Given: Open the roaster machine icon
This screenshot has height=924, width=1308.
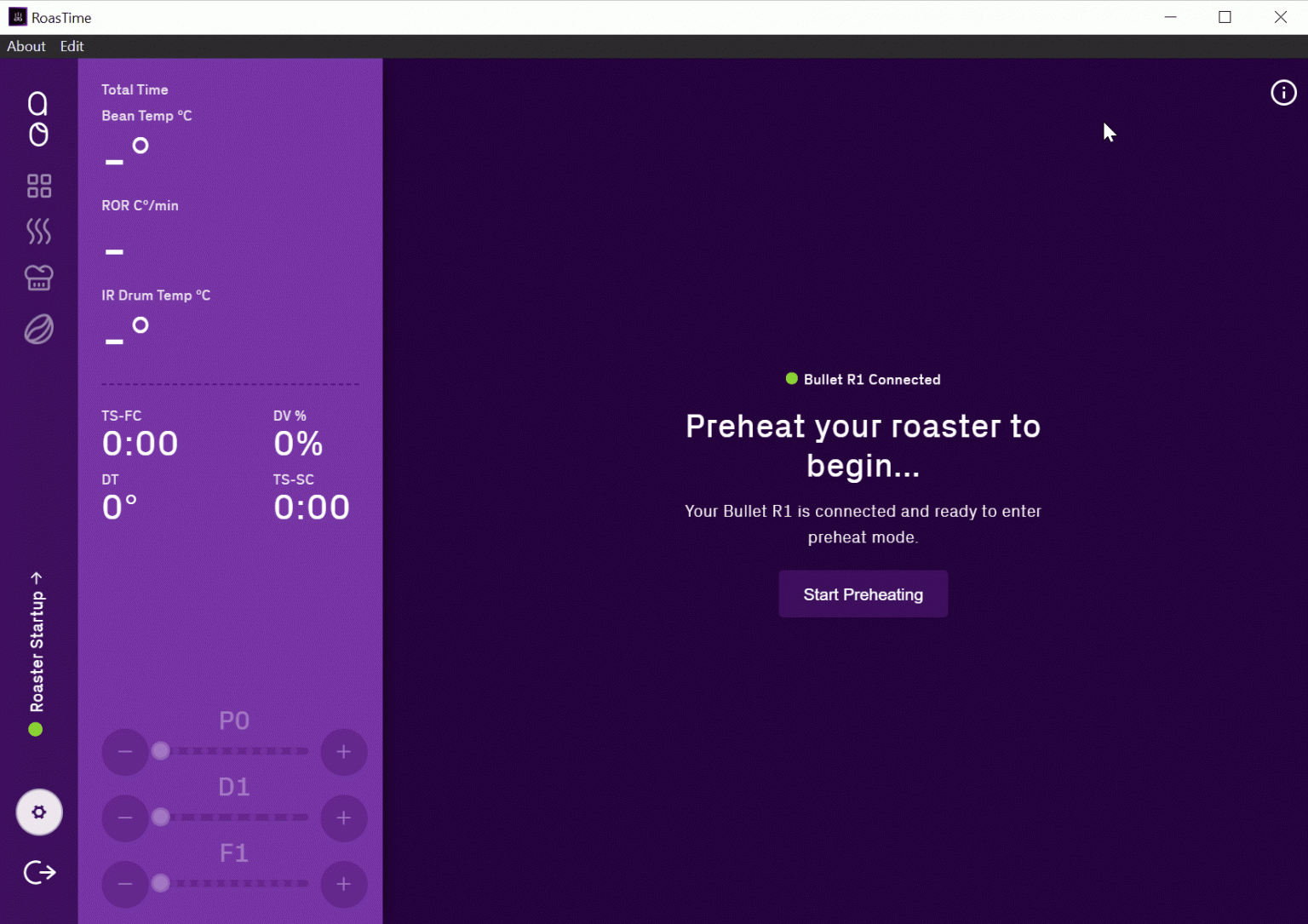Looking at the screenshot, I should (39, 278).
